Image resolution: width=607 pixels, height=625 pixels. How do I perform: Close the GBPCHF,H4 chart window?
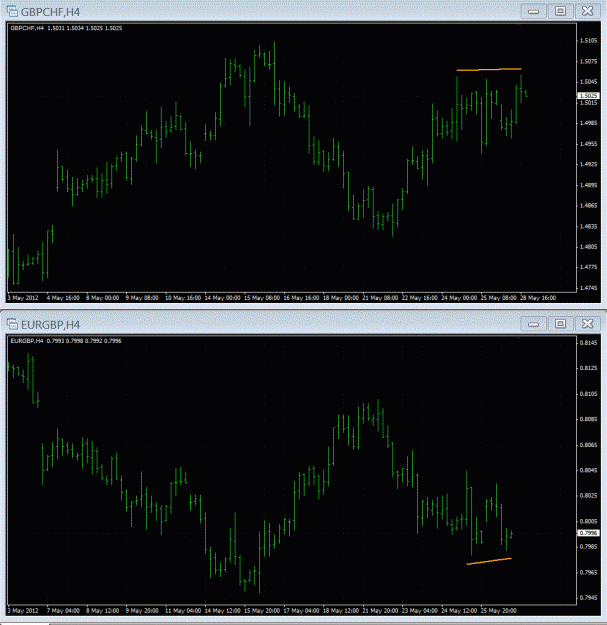pyautogui.click(x=587, y=11)
